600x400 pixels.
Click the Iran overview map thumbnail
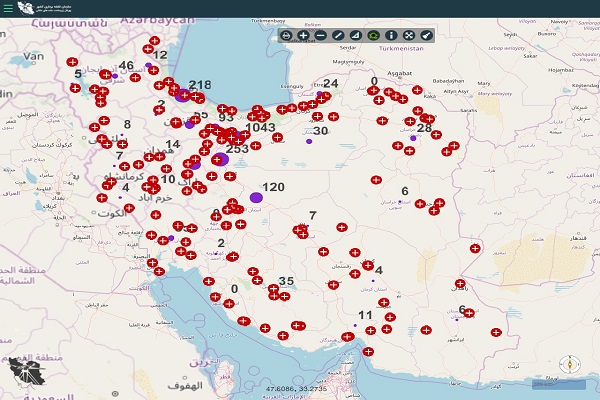coord(30,373)
